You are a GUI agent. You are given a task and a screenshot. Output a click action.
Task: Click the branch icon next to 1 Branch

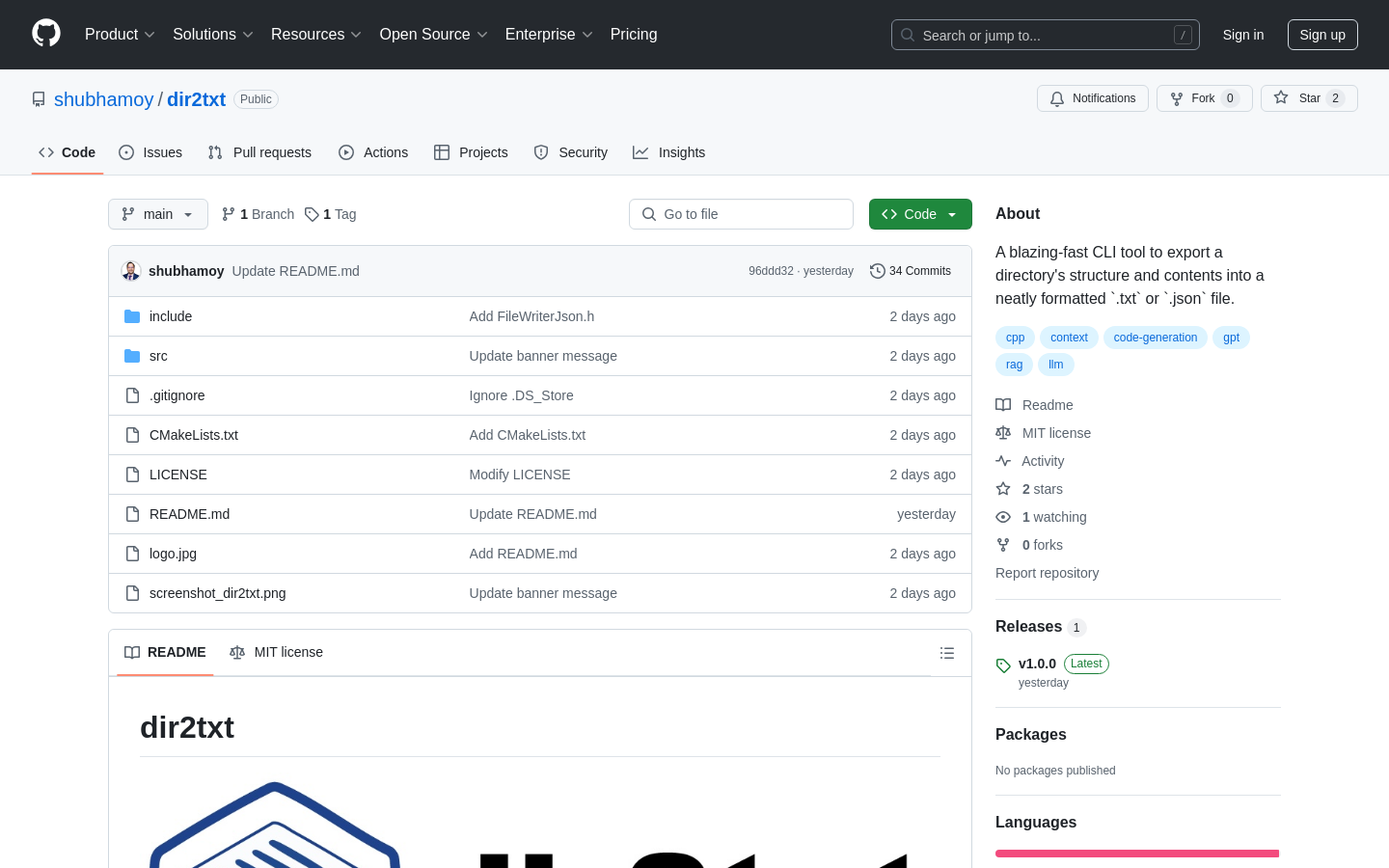[229, 214]
